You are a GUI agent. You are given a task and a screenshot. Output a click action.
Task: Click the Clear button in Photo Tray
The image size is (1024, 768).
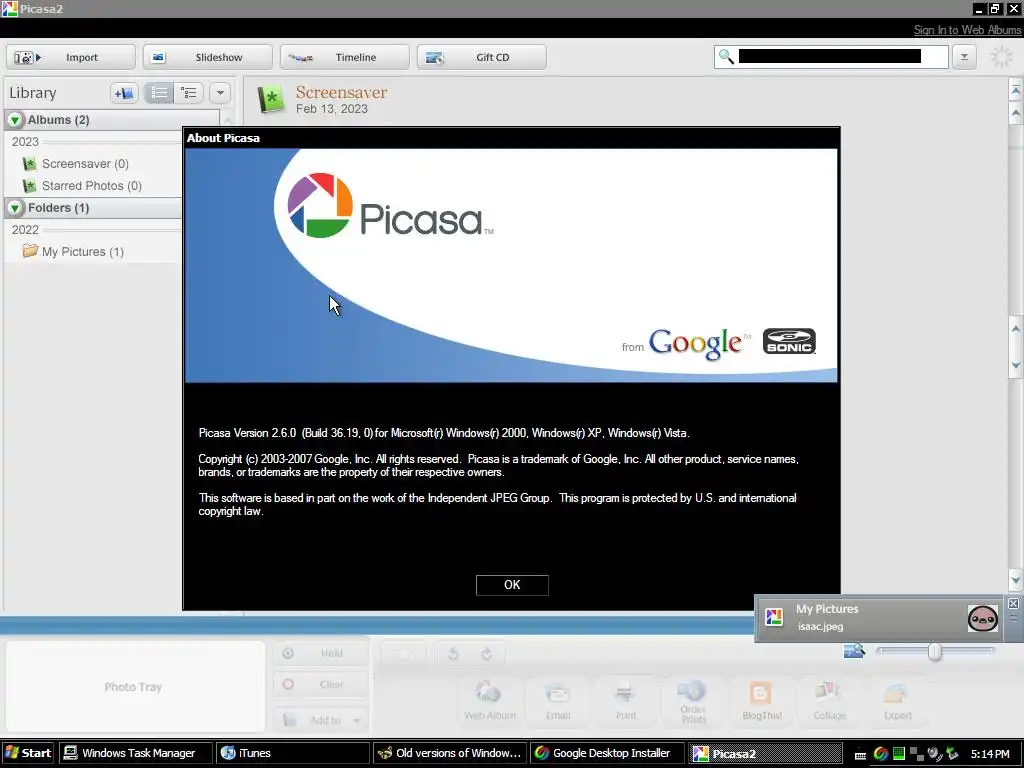(x=321, y=684)
